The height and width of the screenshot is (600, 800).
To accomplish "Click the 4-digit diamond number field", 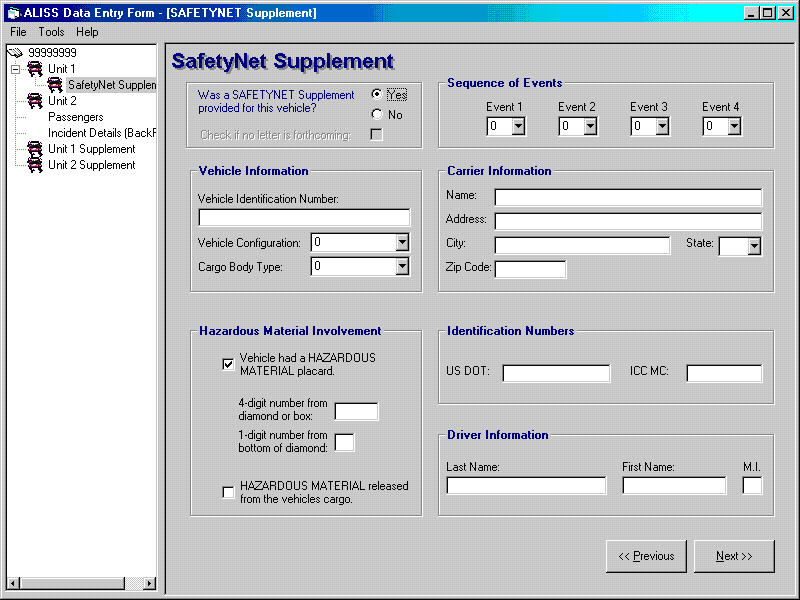I will tap(356, 411).
